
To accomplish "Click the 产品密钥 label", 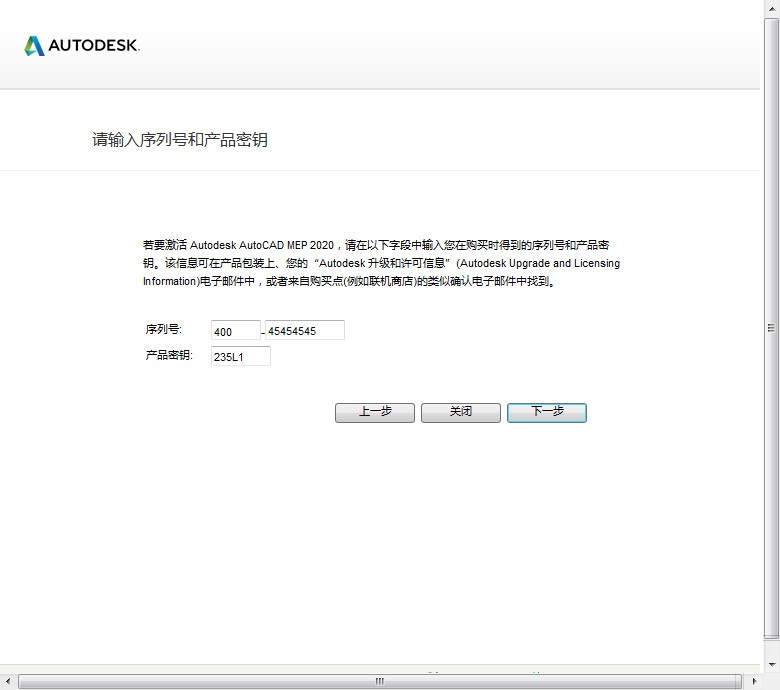I will coord(169,355).
